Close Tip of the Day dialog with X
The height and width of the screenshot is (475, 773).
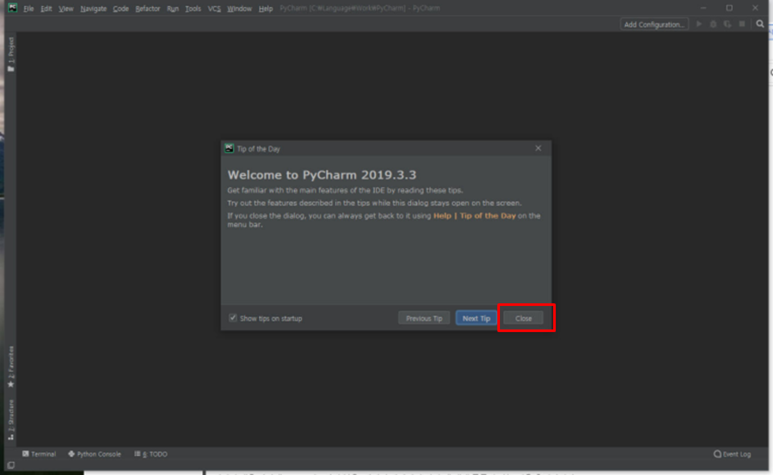pyautogui.click(x=538, y=148)
